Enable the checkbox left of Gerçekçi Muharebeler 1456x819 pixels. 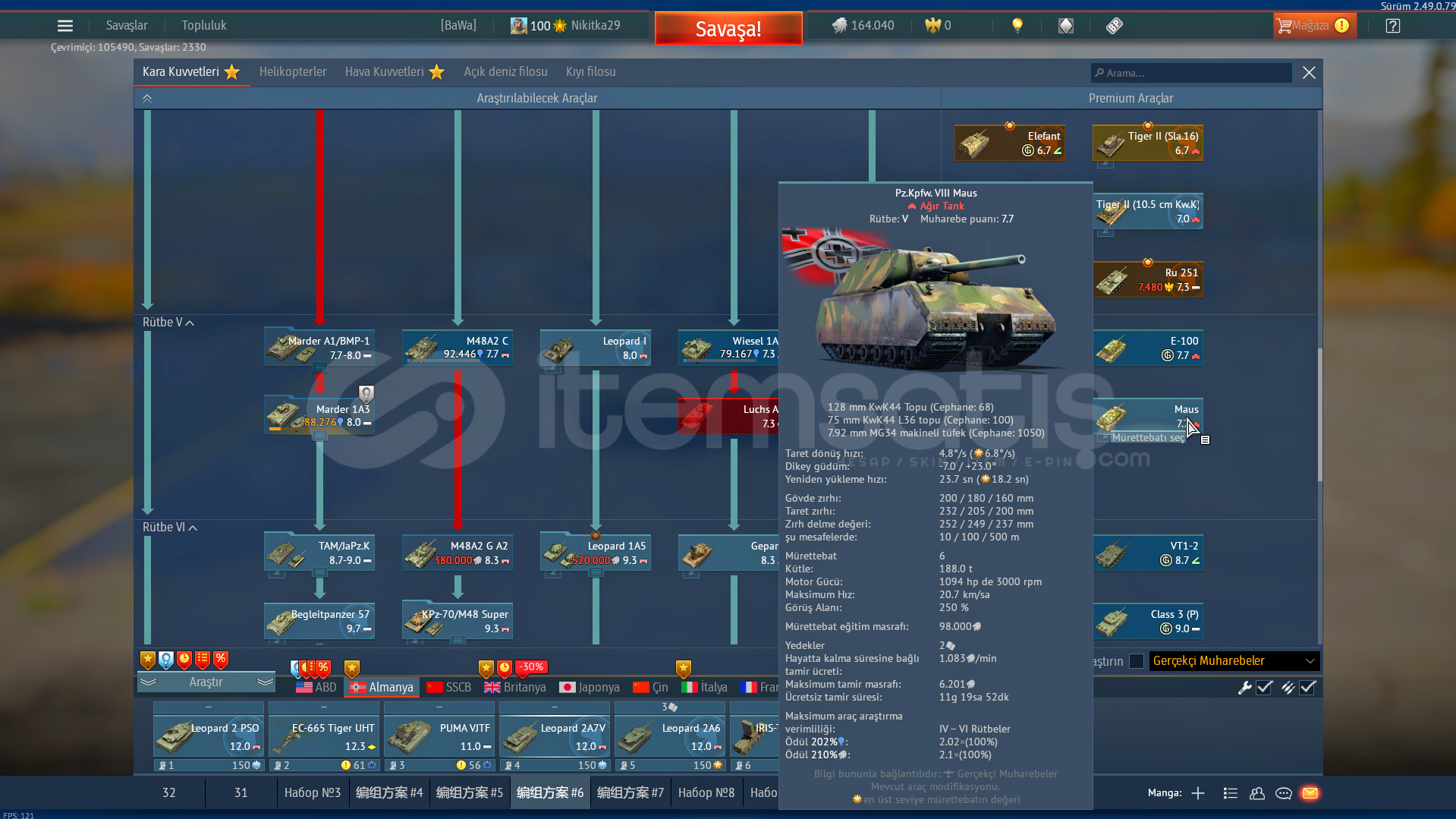pos(1137,661)
